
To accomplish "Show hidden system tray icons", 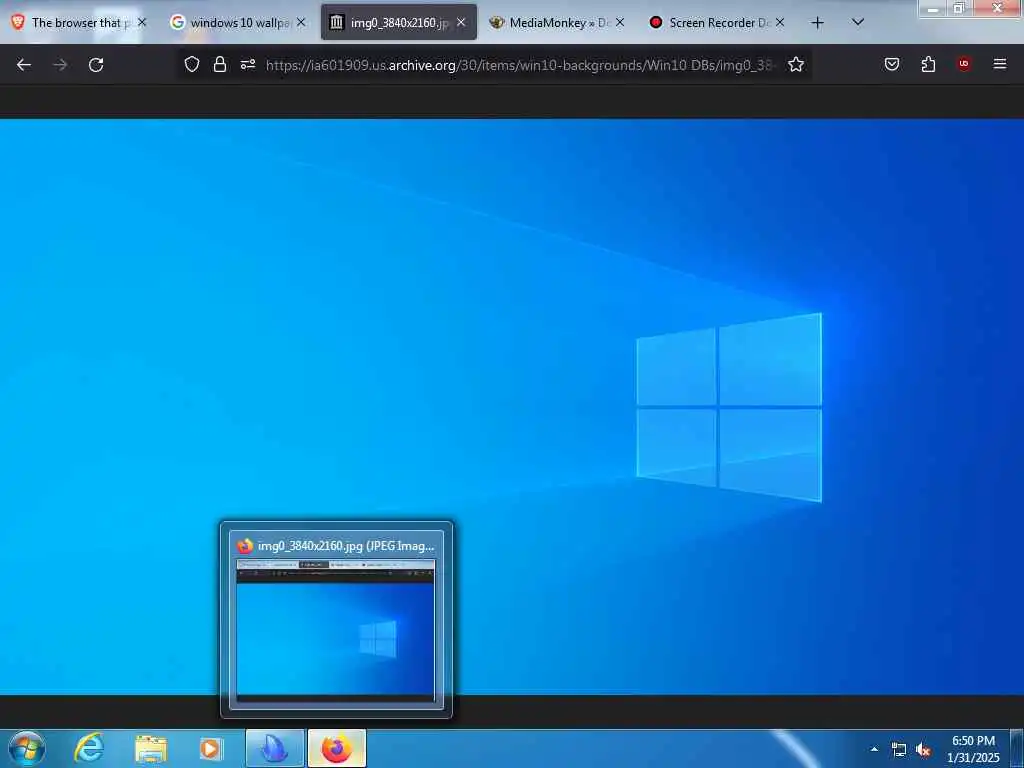I will 874,750.
